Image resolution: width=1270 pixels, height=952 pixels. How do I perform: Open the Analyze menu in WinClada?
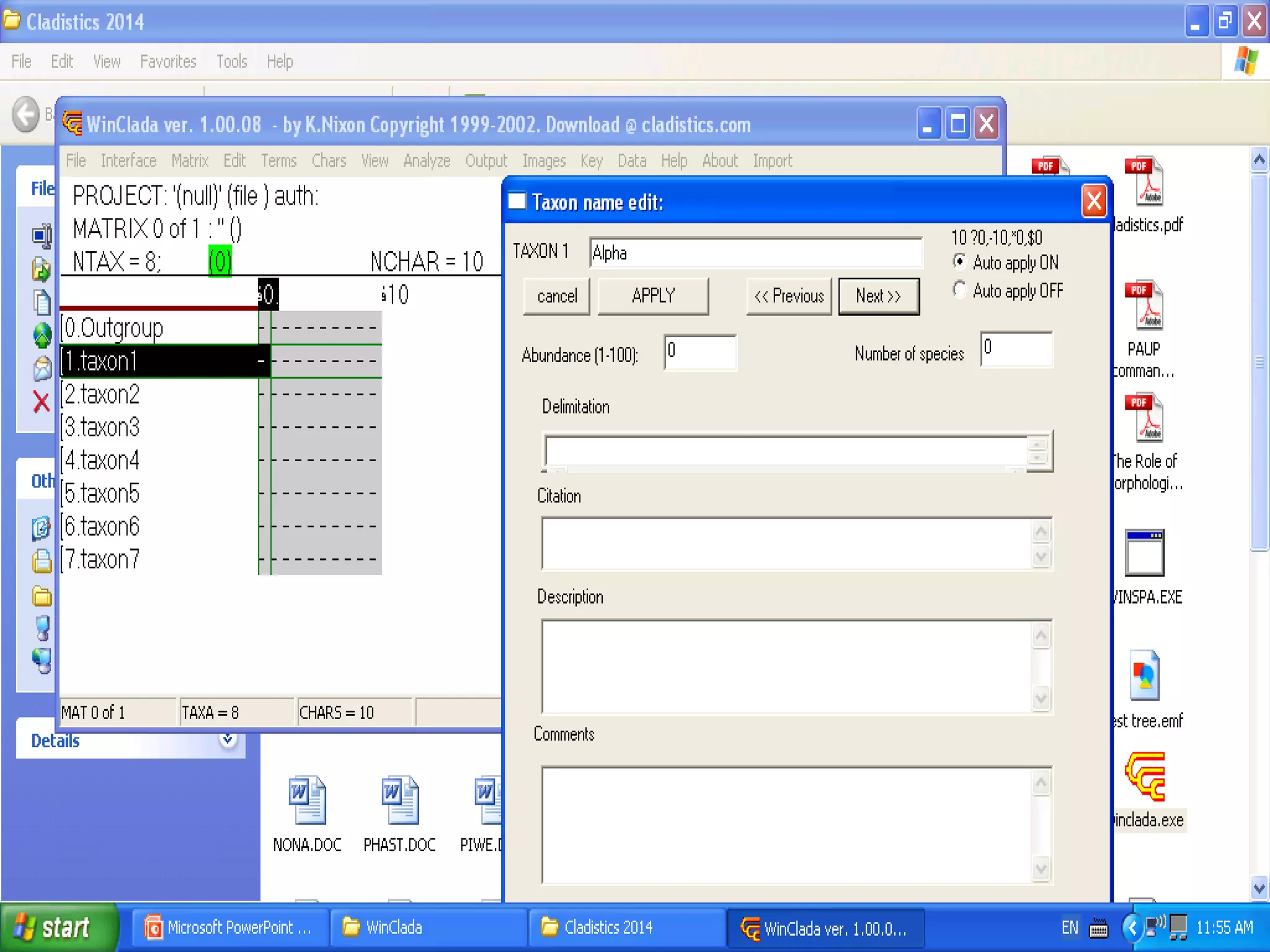point(427,161)
